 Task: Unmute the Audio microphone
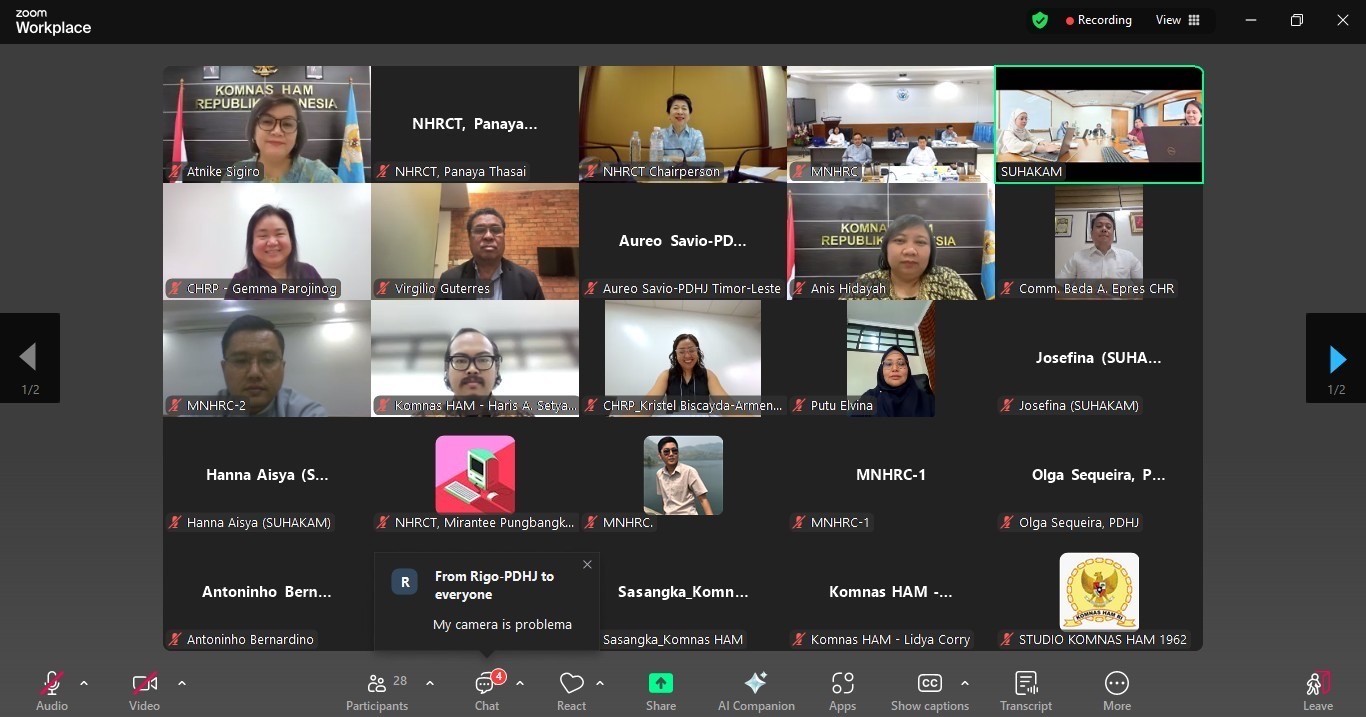[x=52, y=684]
